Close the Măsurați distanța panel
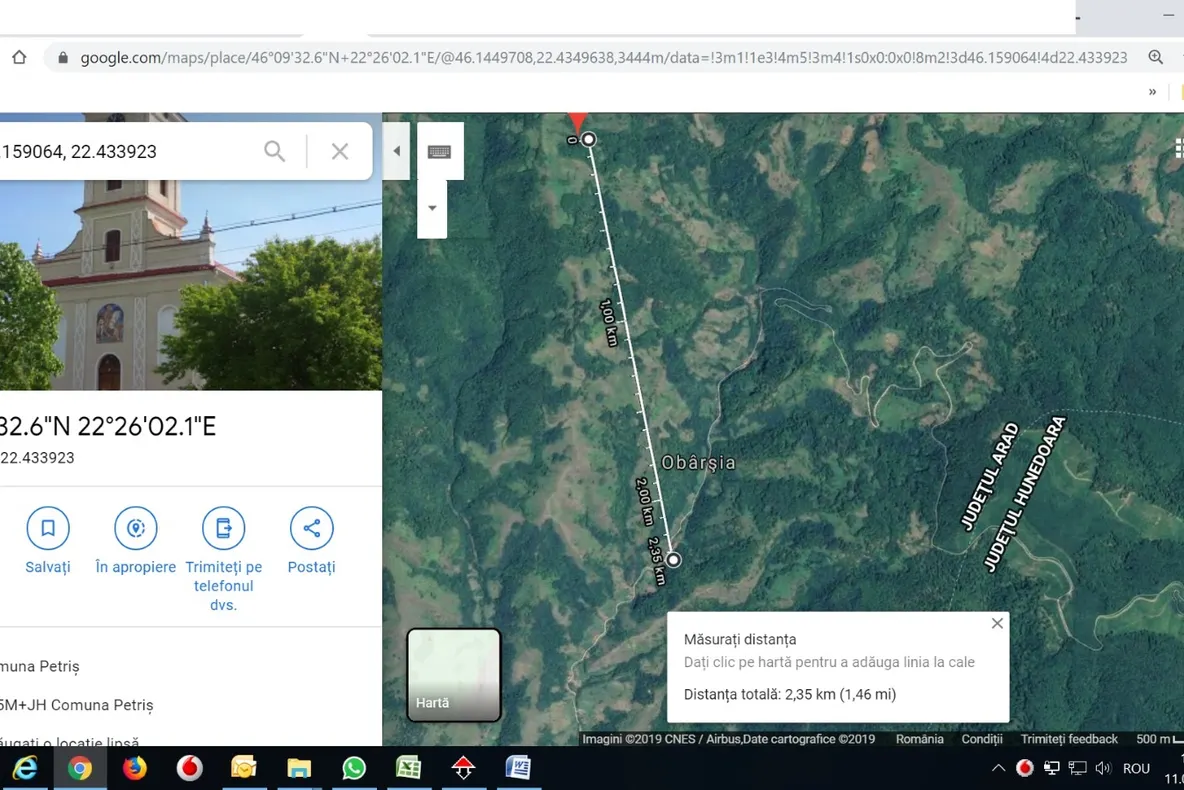Viewport: 1184px width, 790px height. (x=997, y=623)
